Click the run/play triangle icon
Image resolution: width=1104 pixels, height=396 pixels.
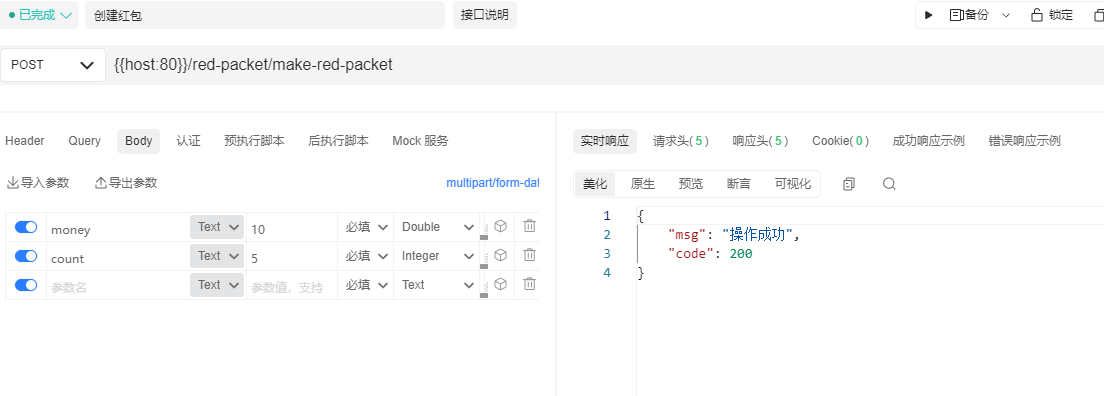(x=929, y=15)
